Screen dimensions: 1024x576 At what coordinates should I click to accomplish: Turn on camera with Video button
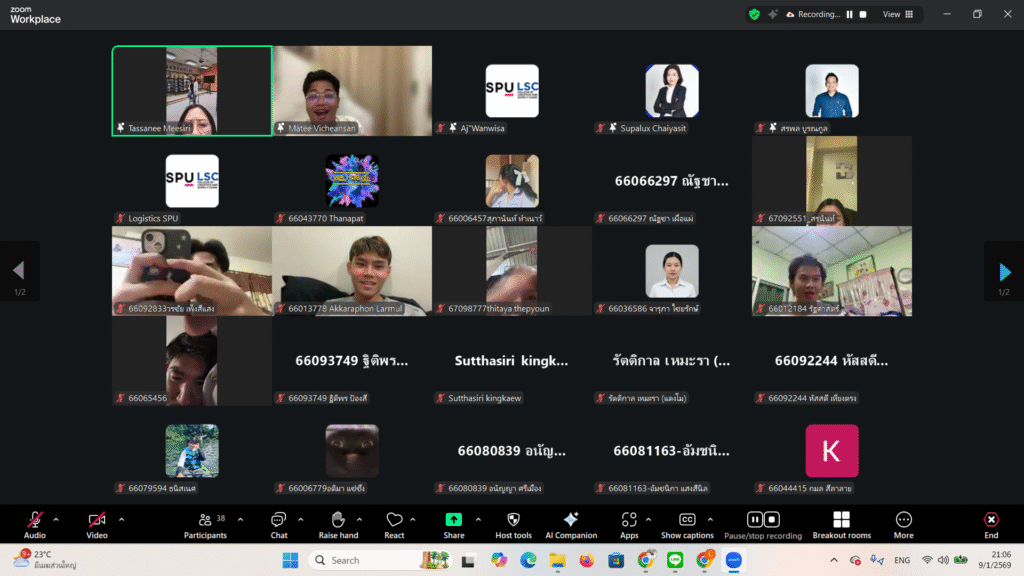tap(97, 524)
